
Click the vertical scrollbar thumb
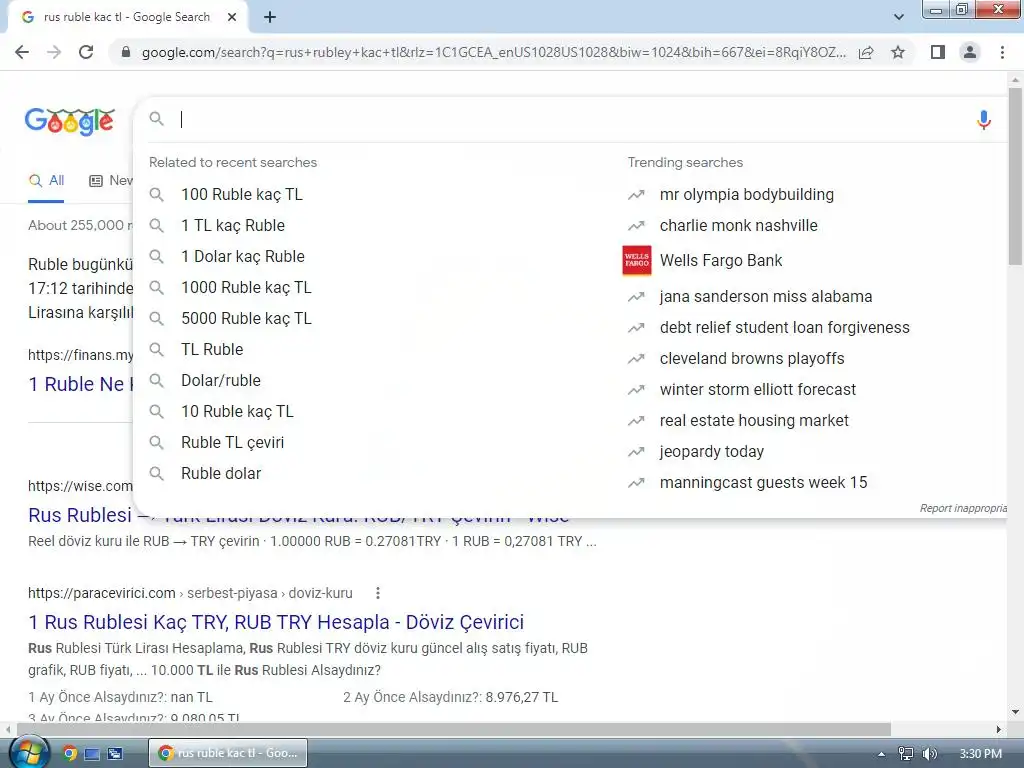coord(1015,176)
